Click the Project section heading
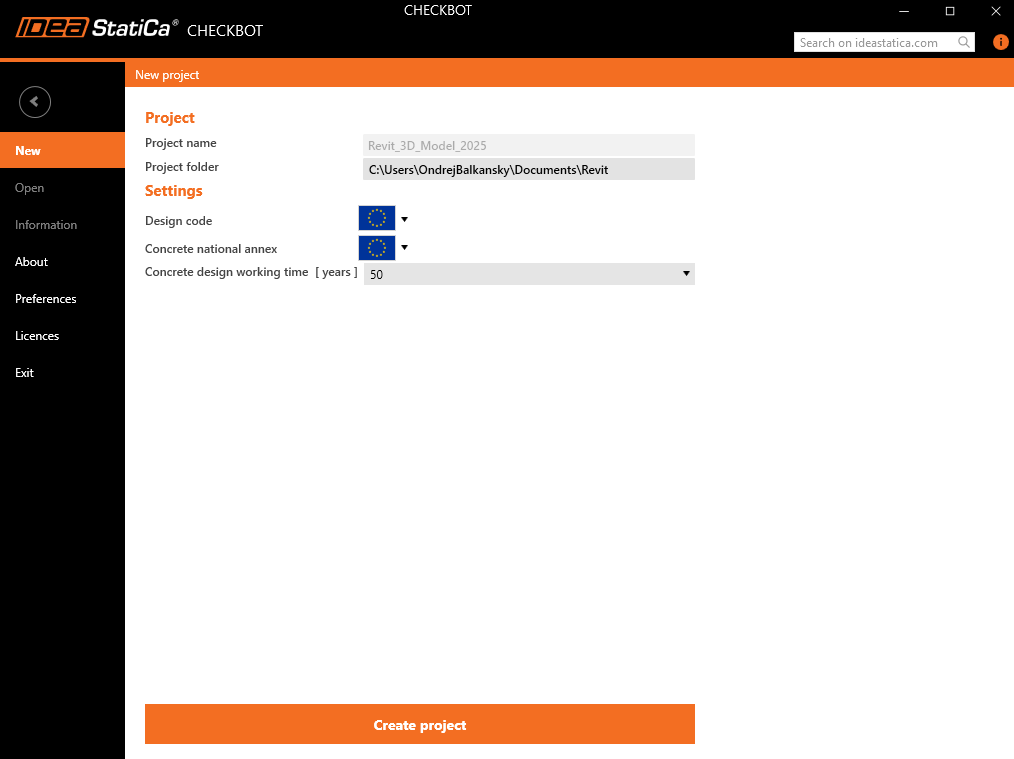The height and width of the screenshot is (759, 1014). pyautogui.click(x=169, y=118)
